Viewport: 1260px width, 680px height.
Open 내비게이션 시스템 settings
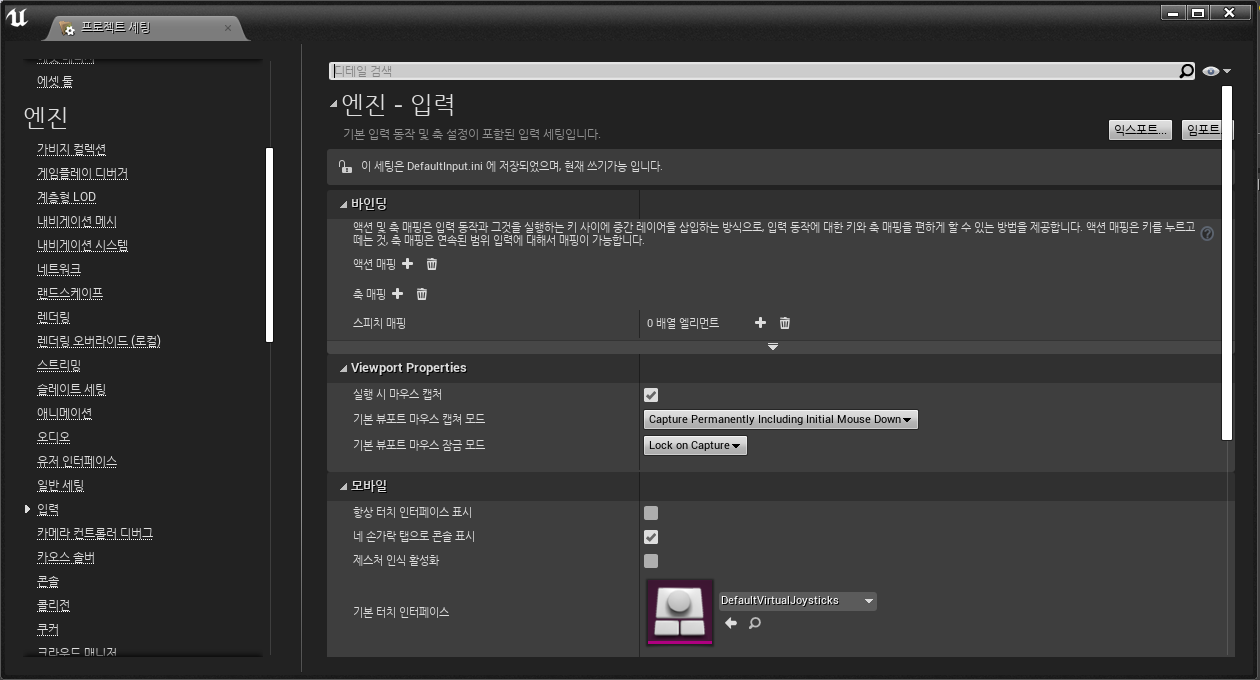[82, 245]
